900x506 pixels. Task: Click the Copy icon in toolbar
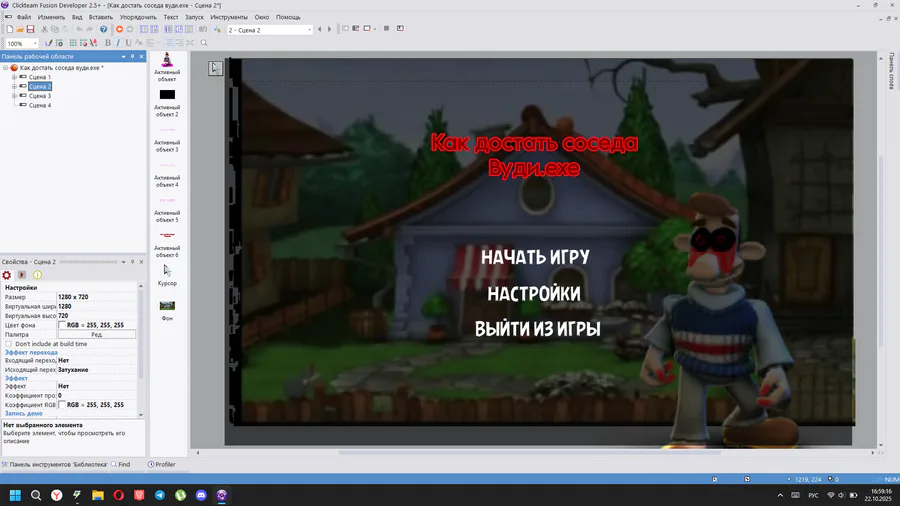click(55, 29)
